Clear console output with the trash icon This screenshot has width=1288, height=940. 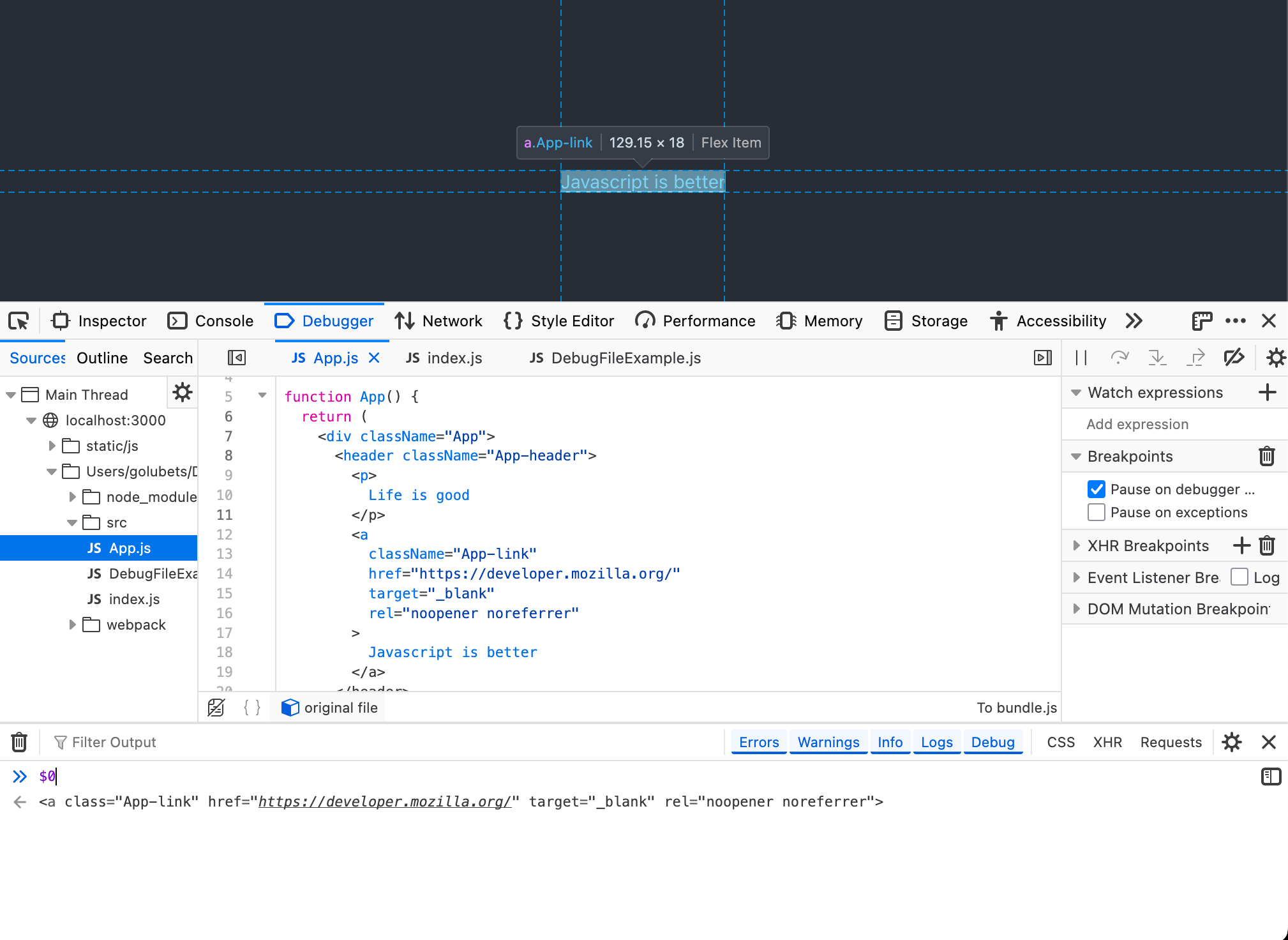coord(19,741)
